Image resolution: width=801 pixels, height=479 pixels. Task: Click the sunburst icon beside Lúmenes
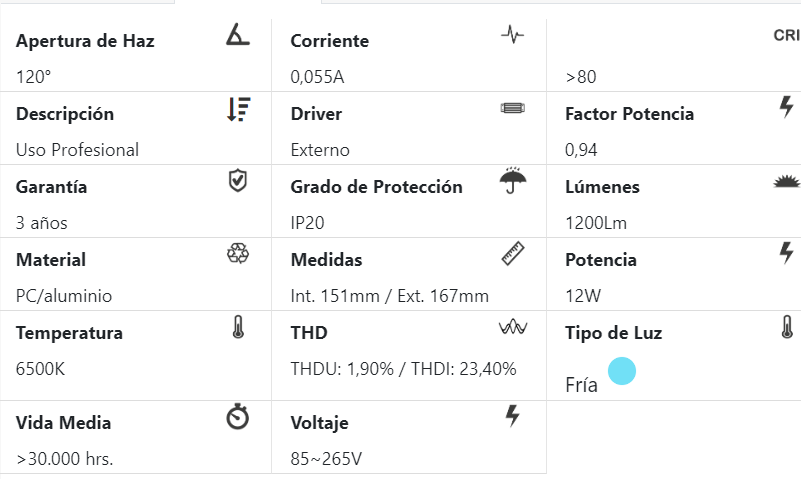[787, 181]
